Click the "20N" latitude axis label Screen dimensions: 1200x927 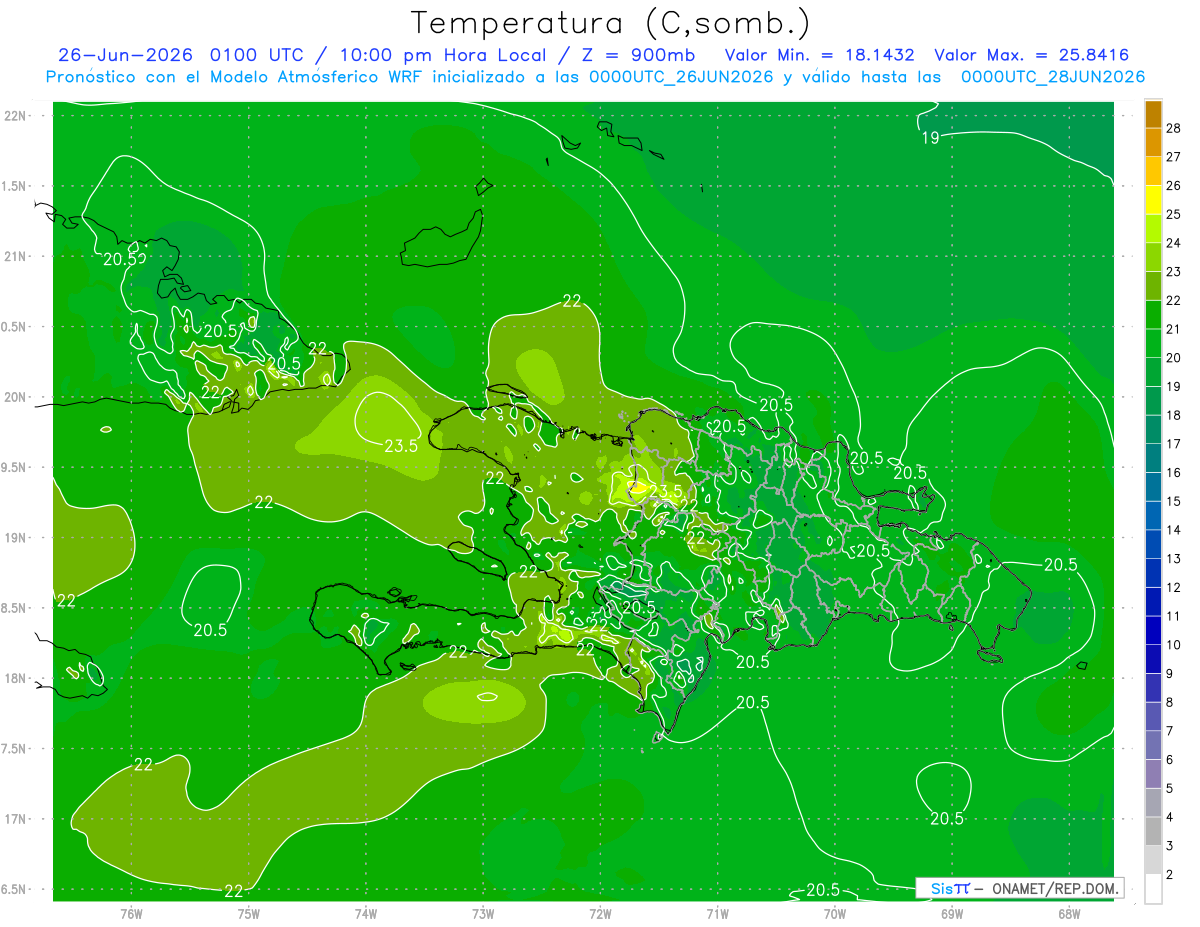[x=15, y=397]
